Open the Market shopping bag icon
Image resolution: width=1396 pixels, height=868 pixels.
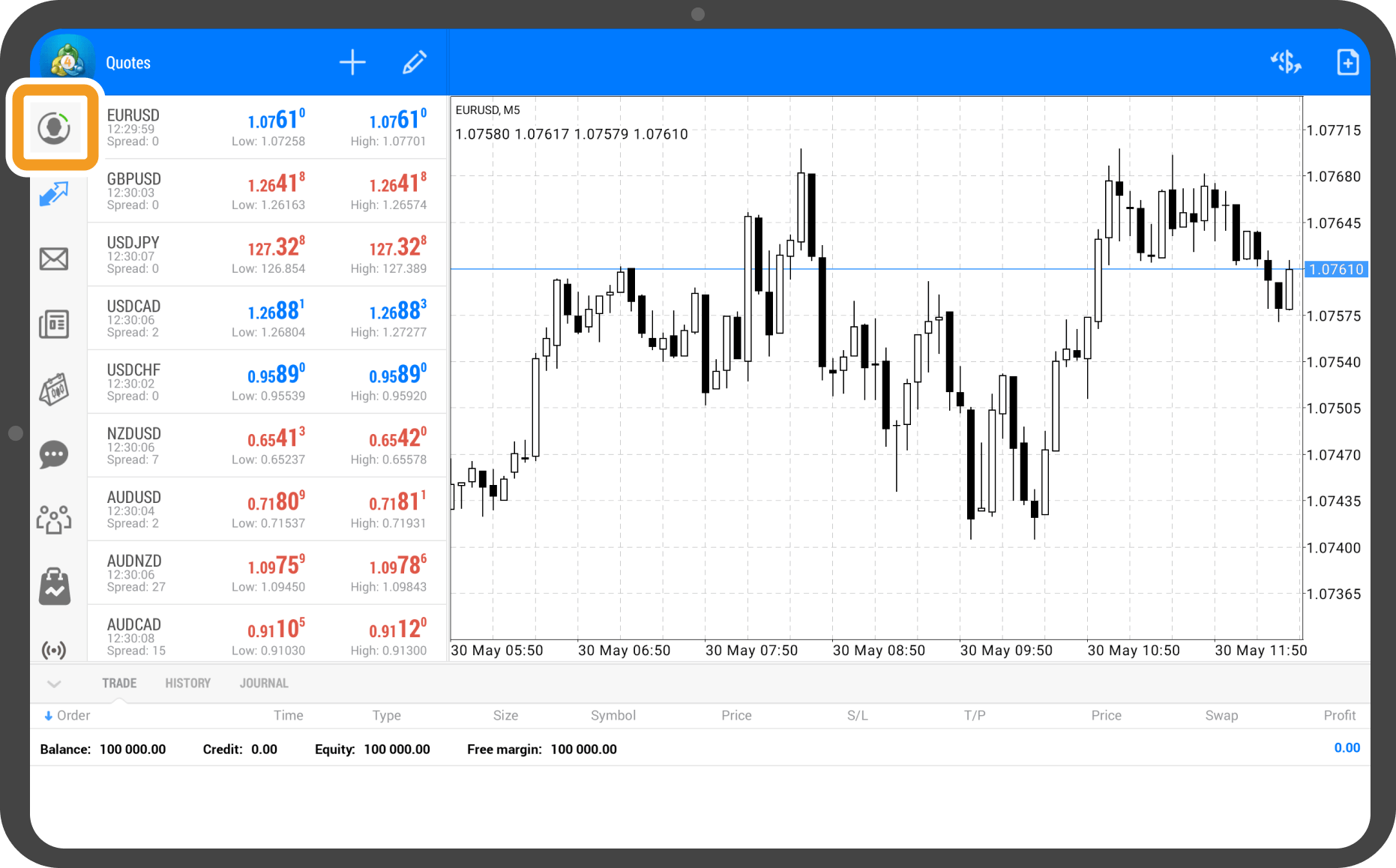click(54, 585)
